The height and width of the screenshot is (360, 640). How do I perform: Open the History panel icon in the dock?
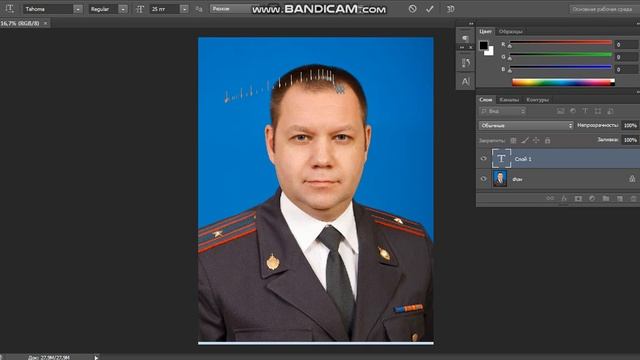pyautogui.click(x=465, y=62)
